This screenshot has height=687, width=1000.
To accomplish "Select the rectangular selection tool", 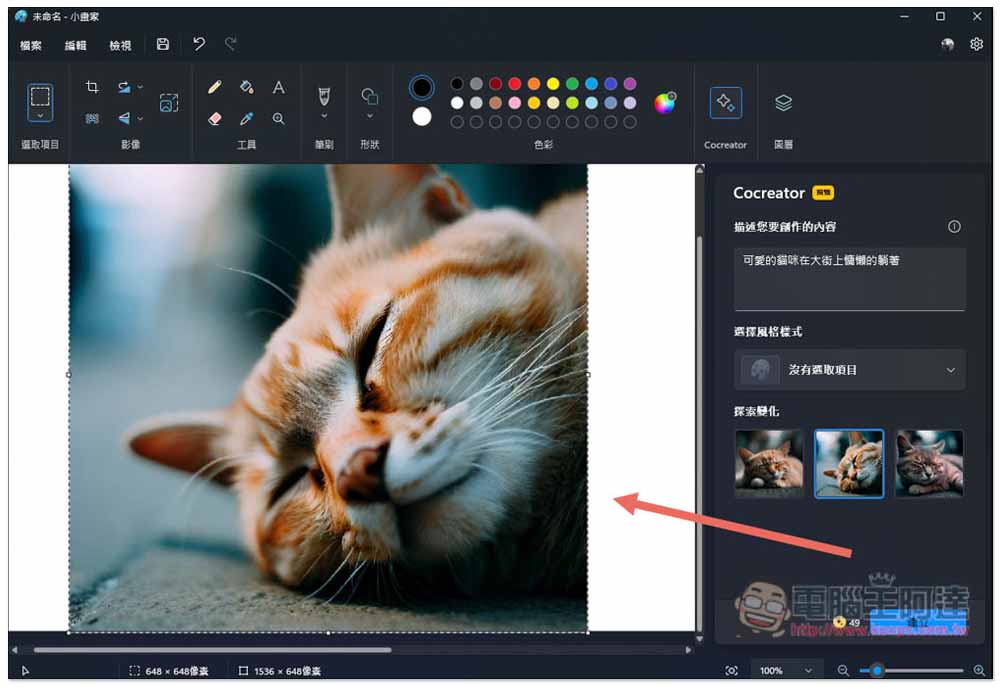I will click(x=40, y=96).
